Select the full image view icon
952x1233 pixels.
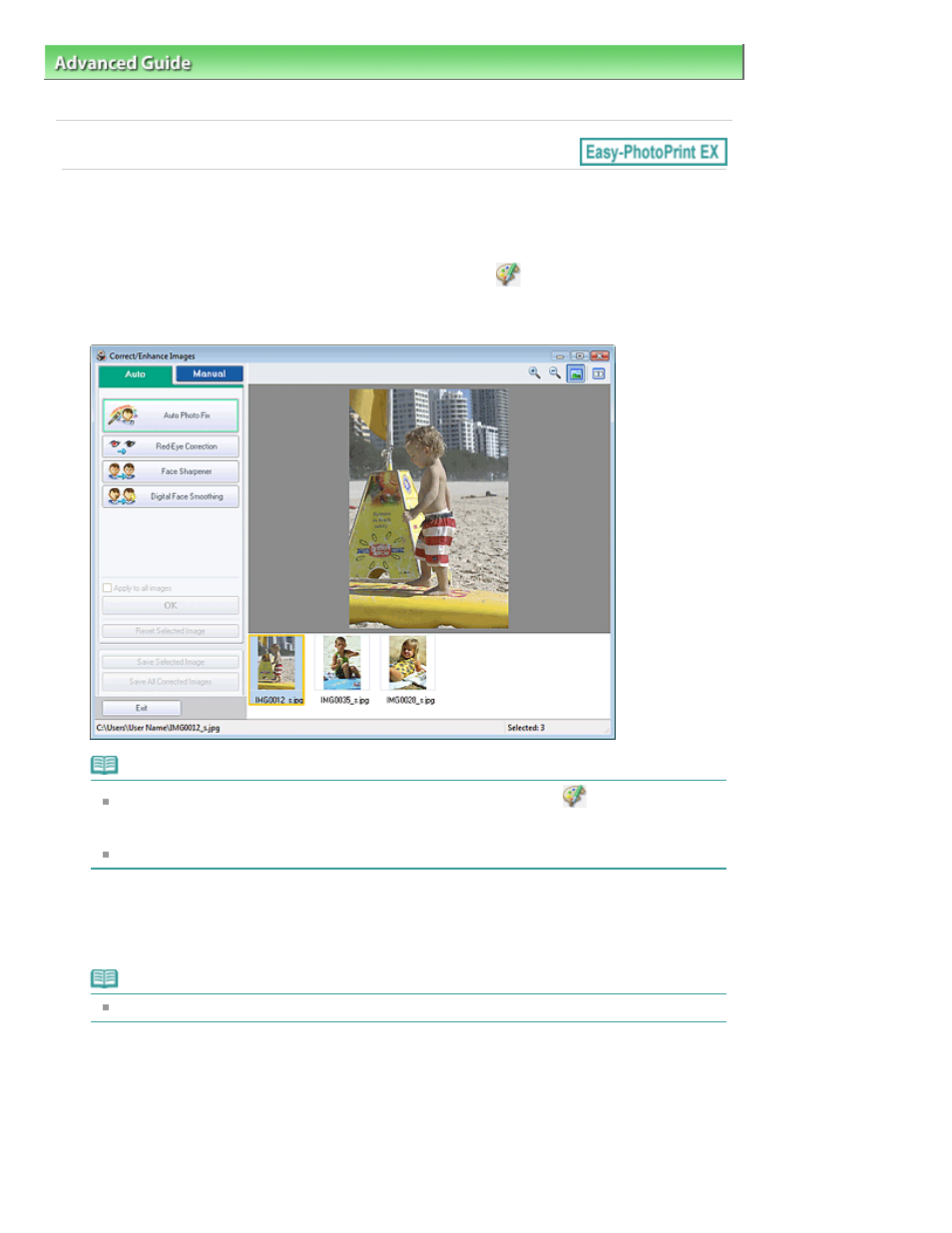pyautogui.click(x=576, y=373)
